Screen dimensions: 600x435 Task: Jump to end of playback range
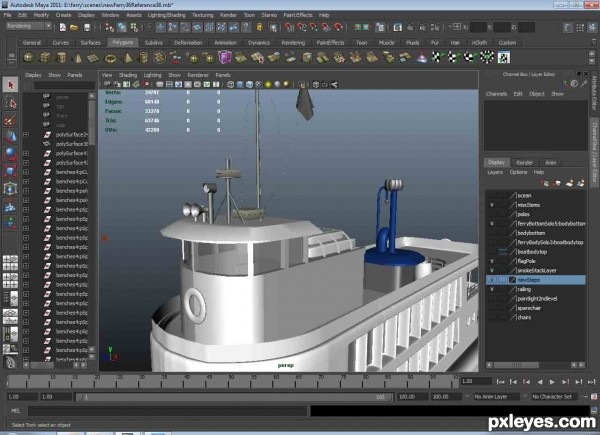tap(592, 382)
